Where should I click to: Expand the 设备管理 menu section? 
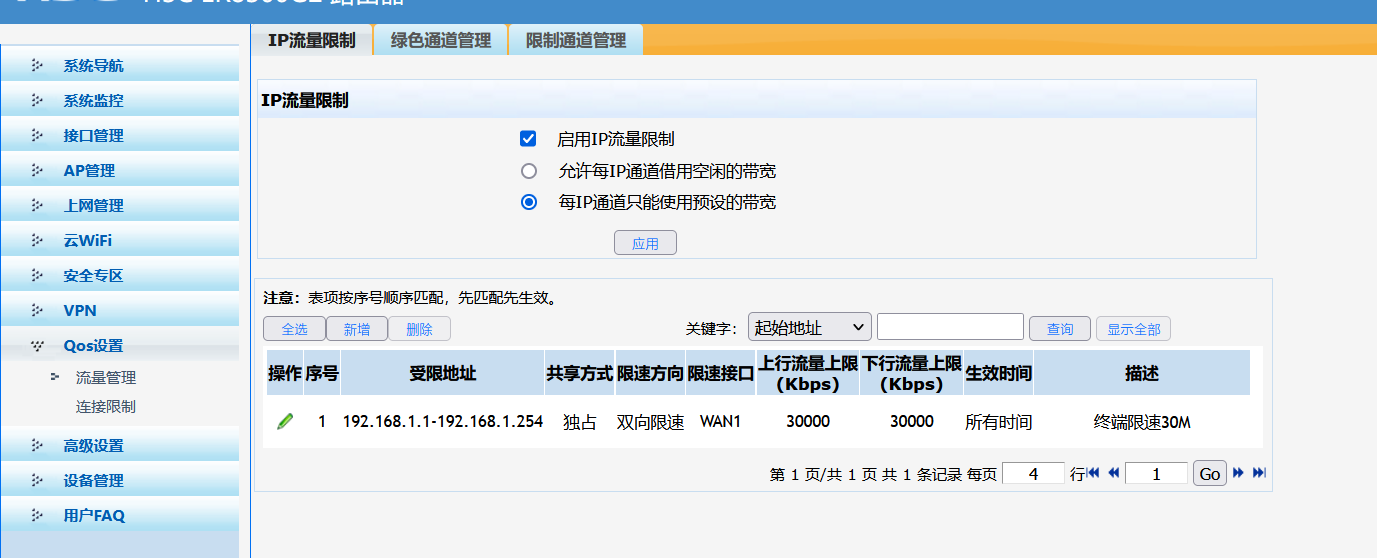pos(120,481)
